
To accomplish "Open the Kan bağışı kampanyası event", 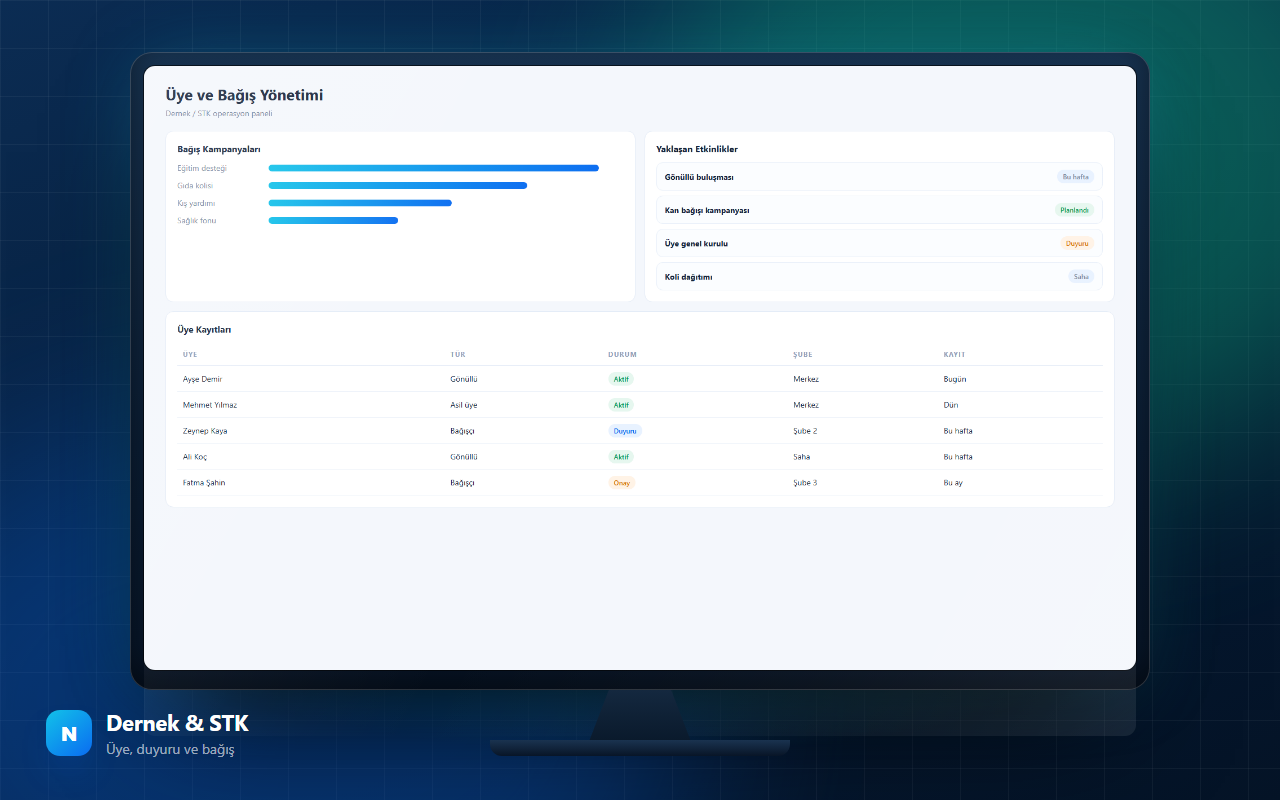I will point(879,210).
